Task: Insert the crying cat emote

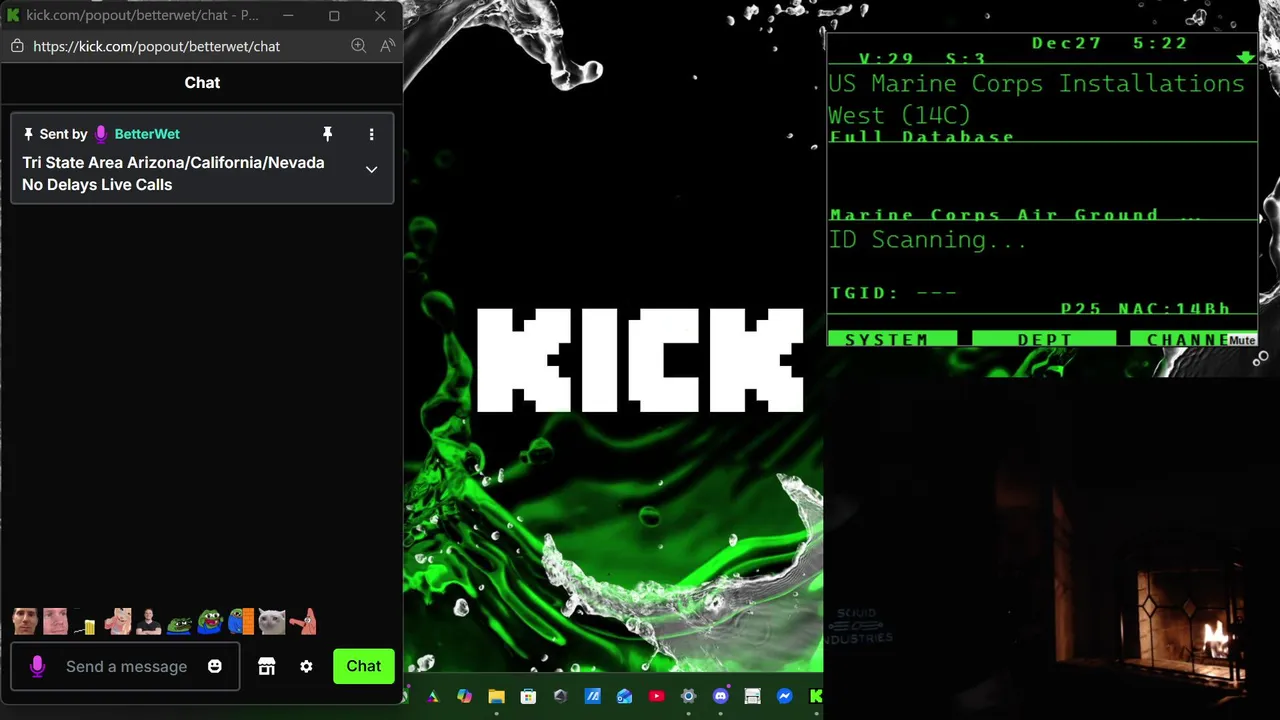Action: click(x=272, y=621)
